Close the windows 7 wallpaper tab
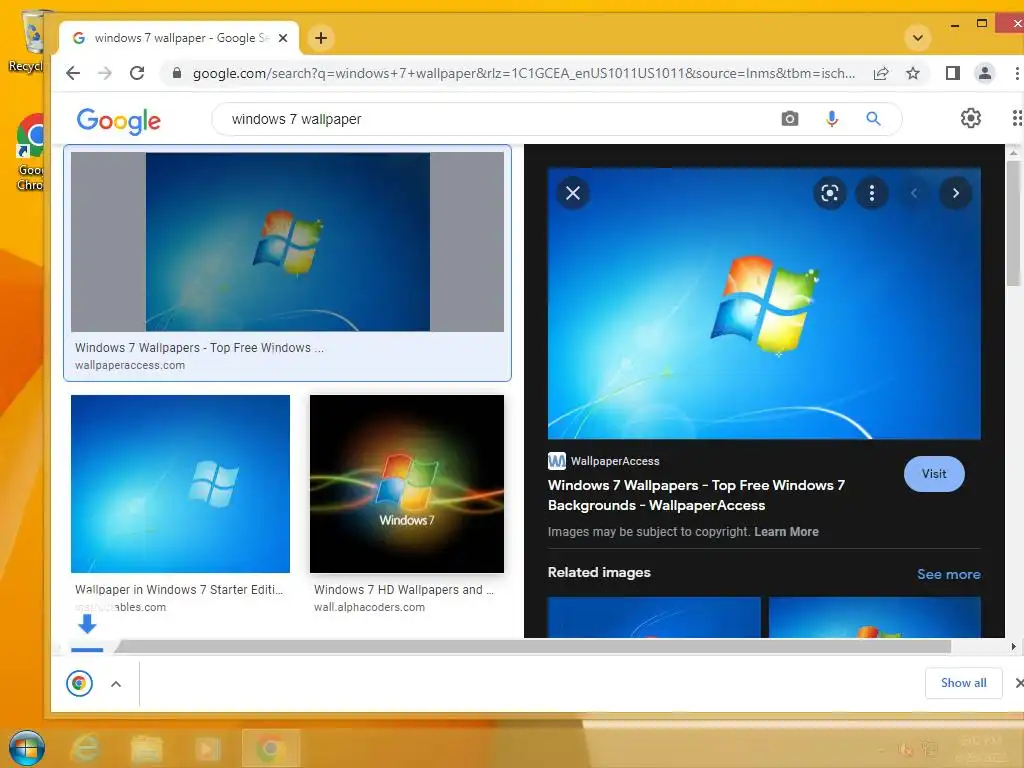The image size is (1024, 768). [x=283, y=38]
